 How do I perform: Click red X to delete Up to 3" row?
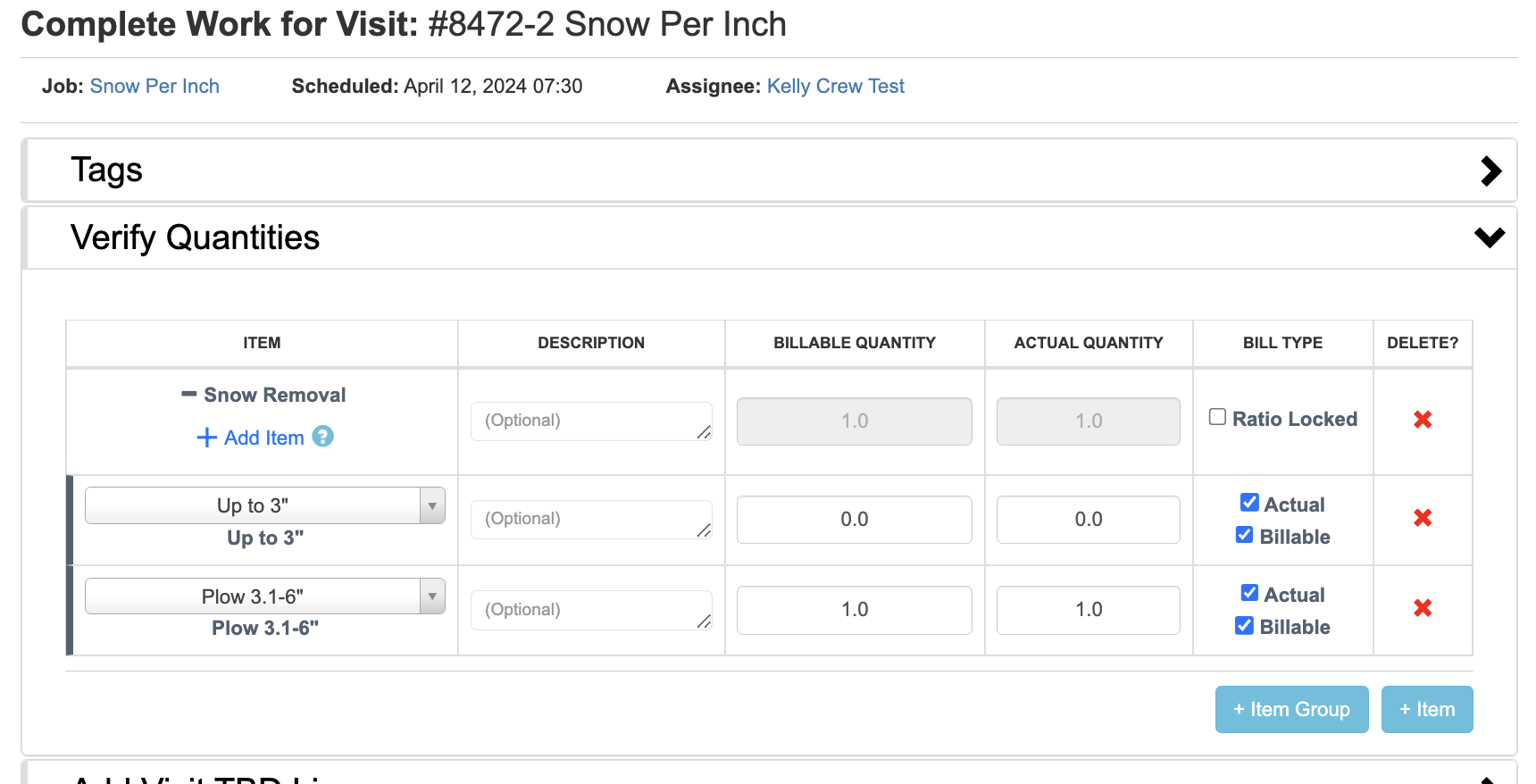(x=1423, y=518)
